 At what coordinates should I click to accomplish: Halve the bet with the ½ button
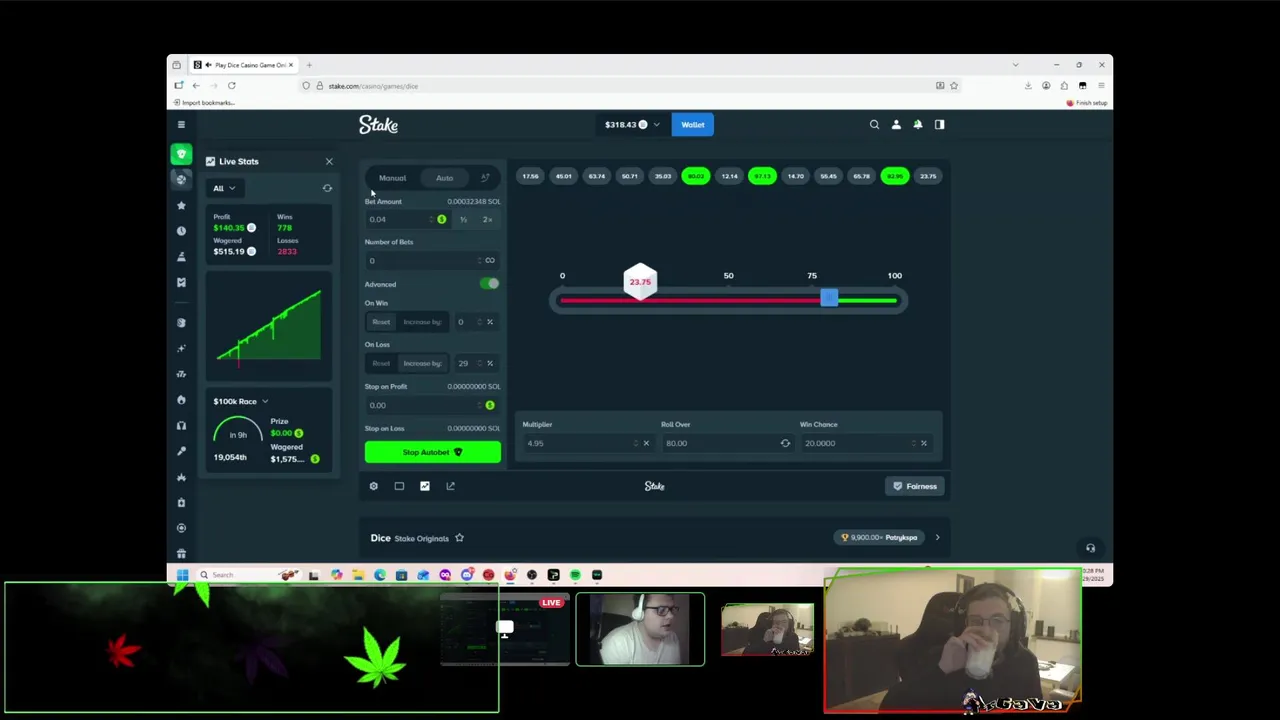(463, 219)
